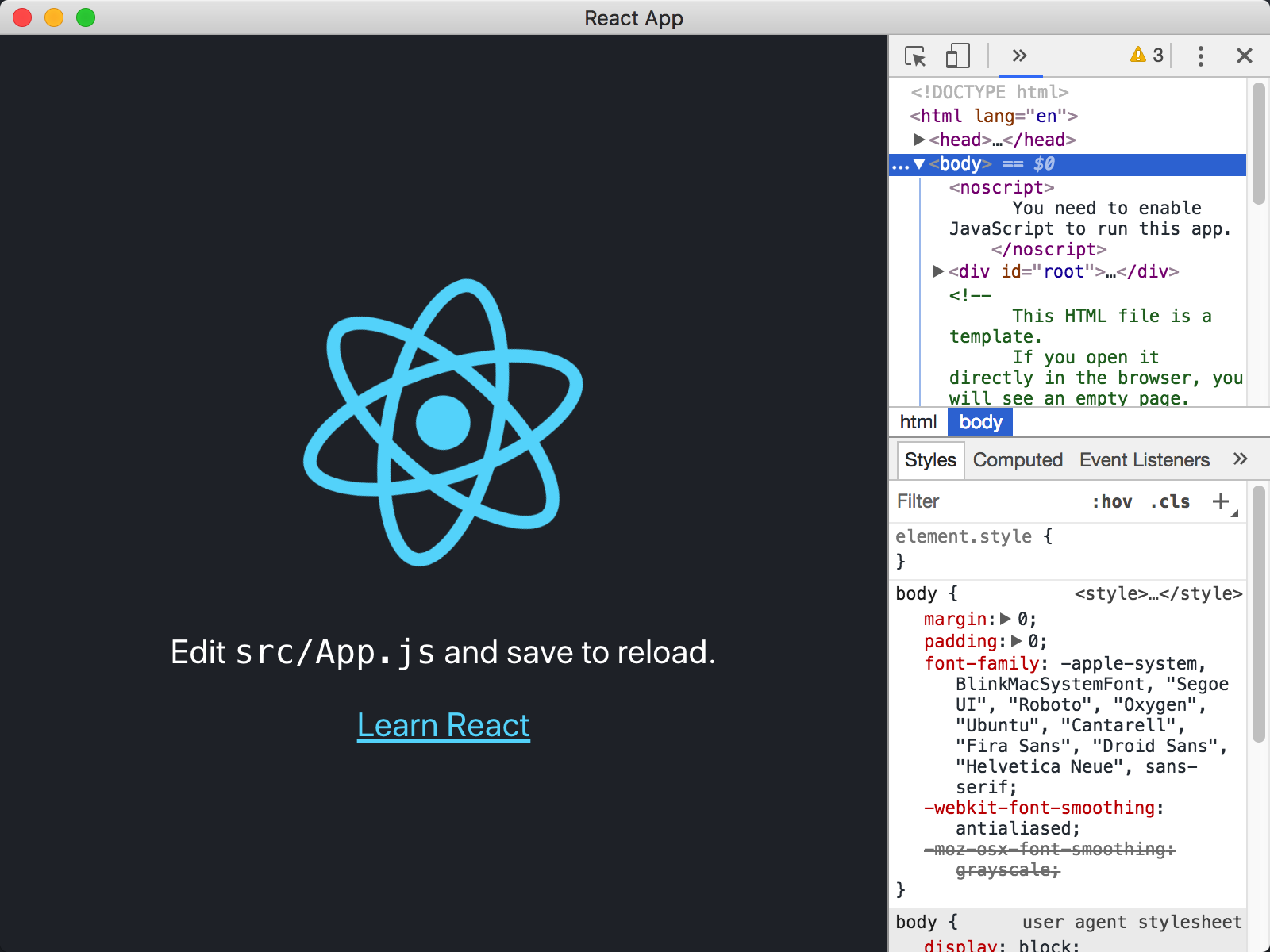Click the React logo image
The image size is (1270, 952).
pos(443,422)
